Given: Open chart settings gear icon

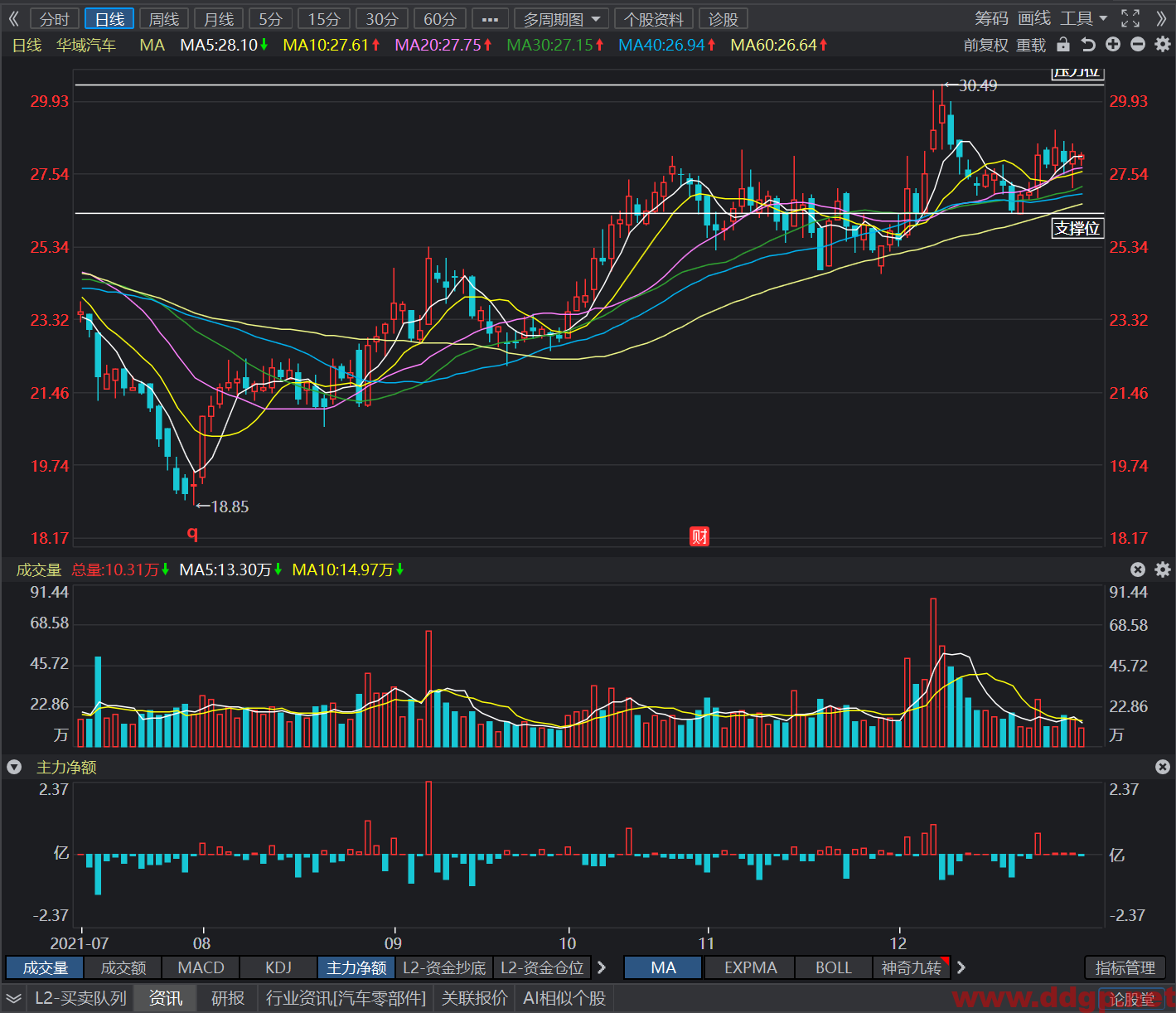Looking at the screenshot, I should point(1163,45).
